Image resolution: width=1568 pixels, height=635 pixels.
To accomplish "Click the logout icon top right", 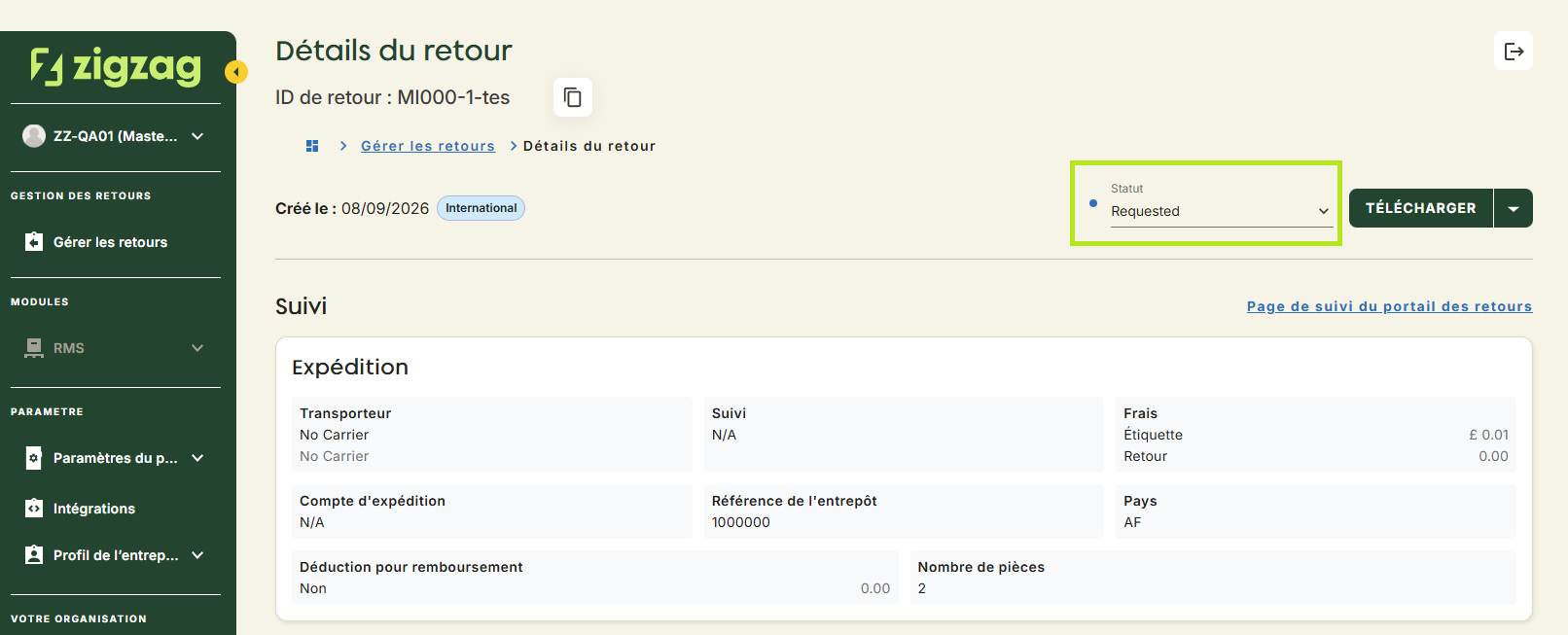I will pyautogui.click(x=1514, y=51).
